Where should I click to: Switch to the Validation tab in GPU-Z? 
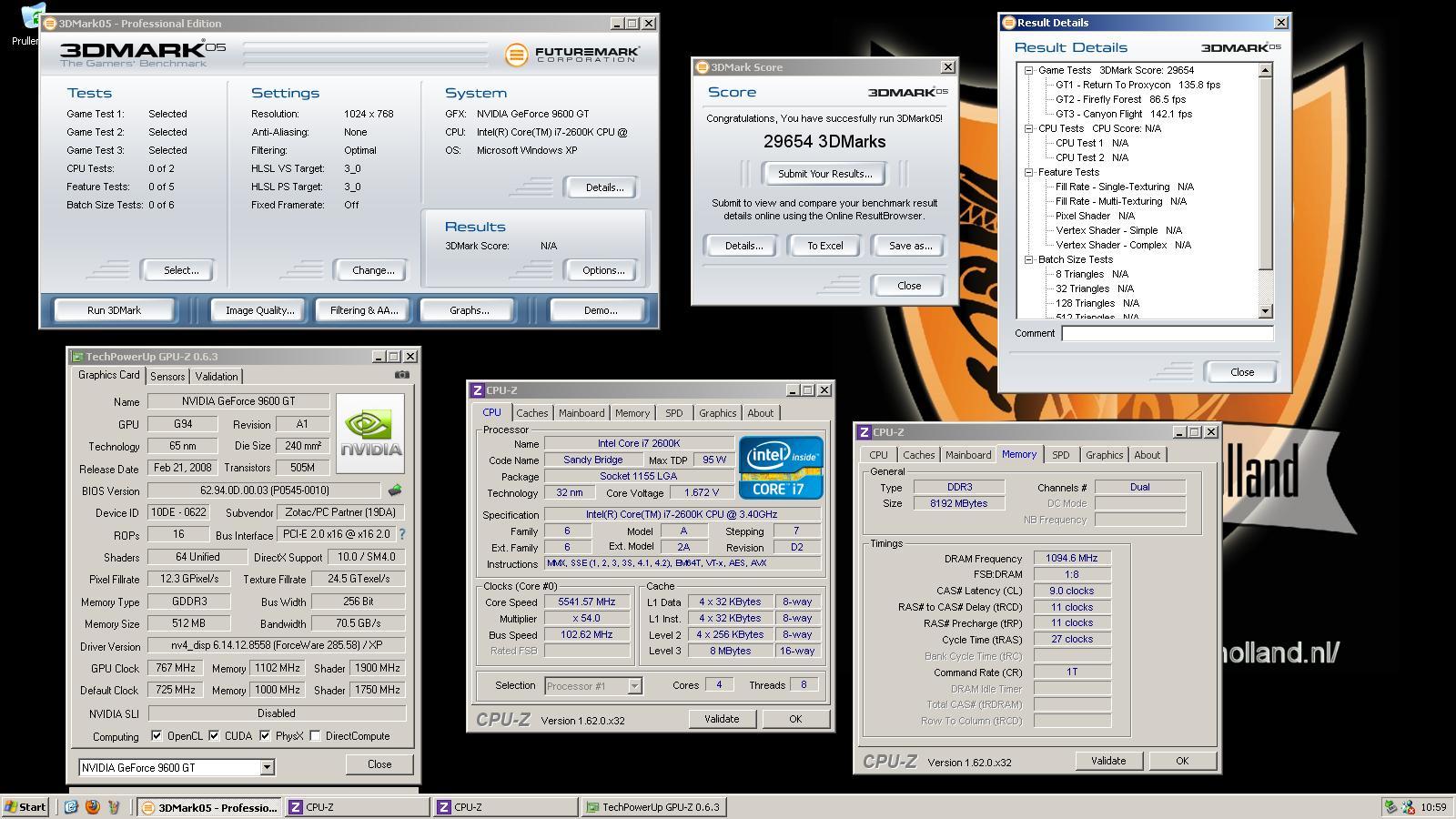point(217,377)
